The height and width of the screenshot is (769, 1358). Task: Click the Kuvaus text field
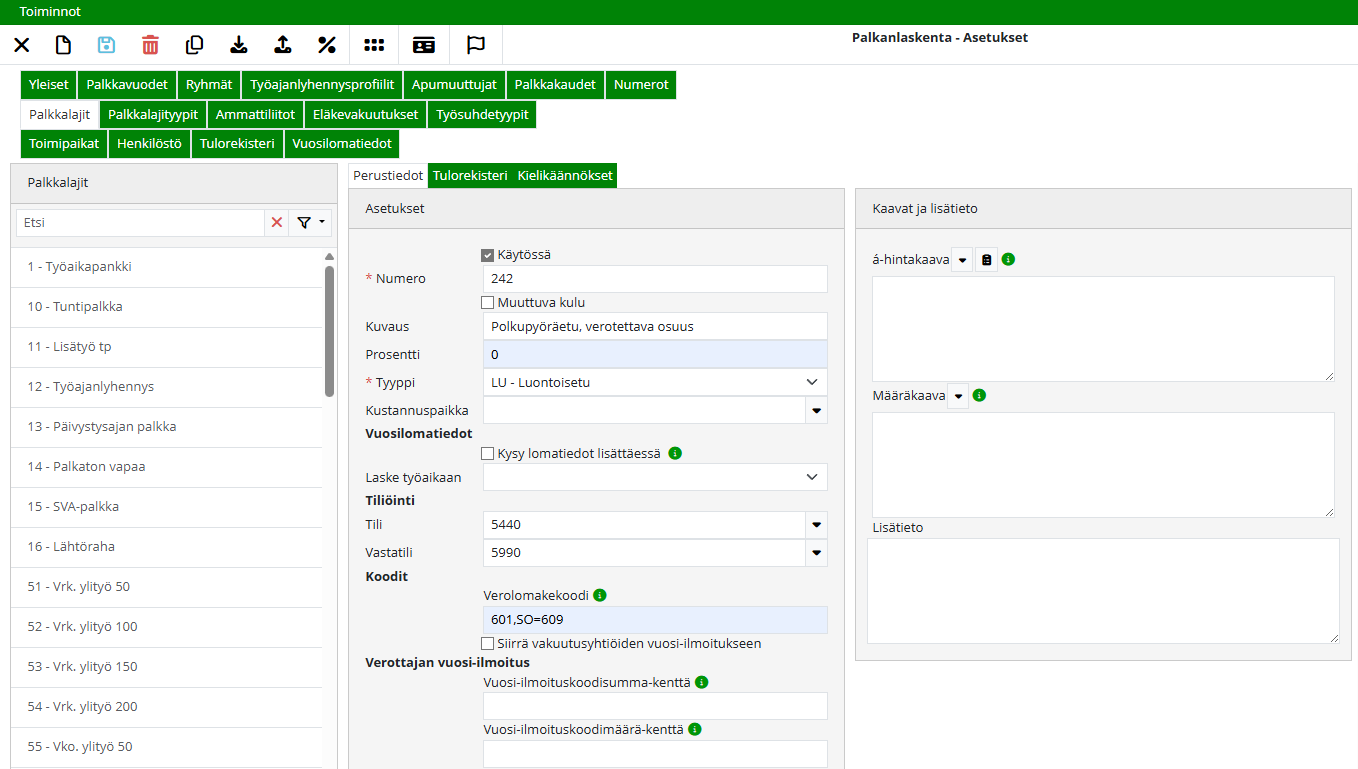tap(655, 326)
